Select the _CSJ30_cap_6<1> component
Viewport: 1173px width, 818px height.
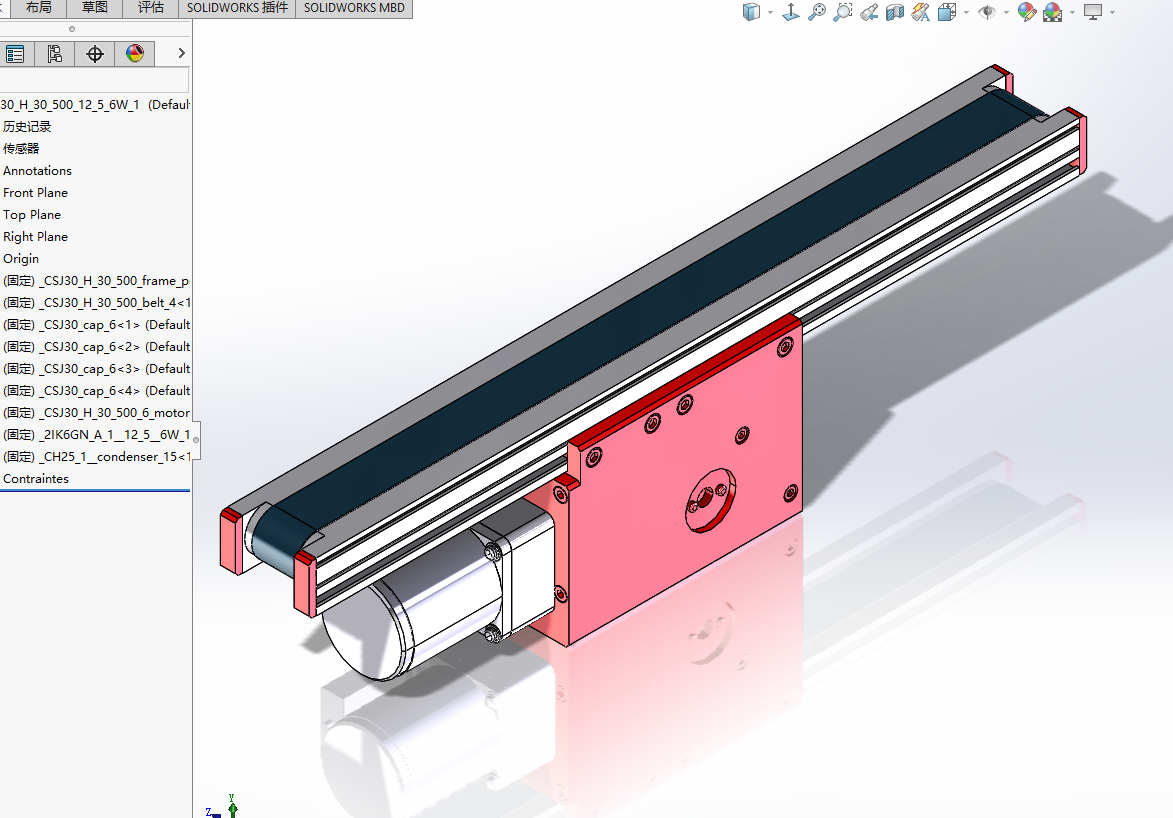(x=96, y=325)
